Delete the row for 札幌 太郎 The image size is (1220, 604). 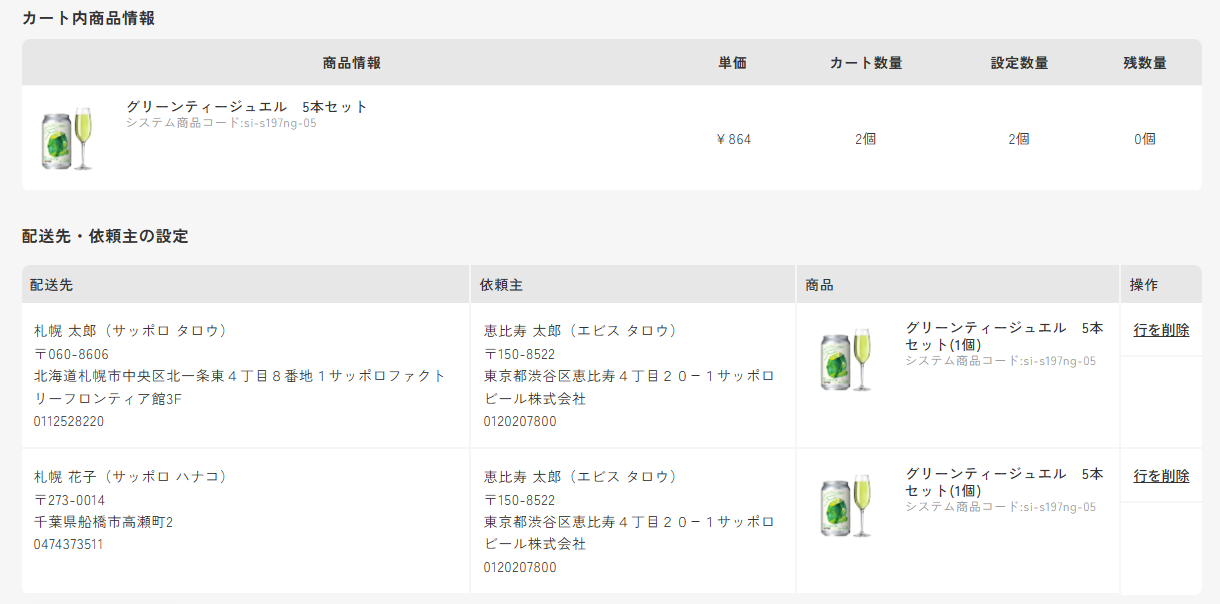1161,330
